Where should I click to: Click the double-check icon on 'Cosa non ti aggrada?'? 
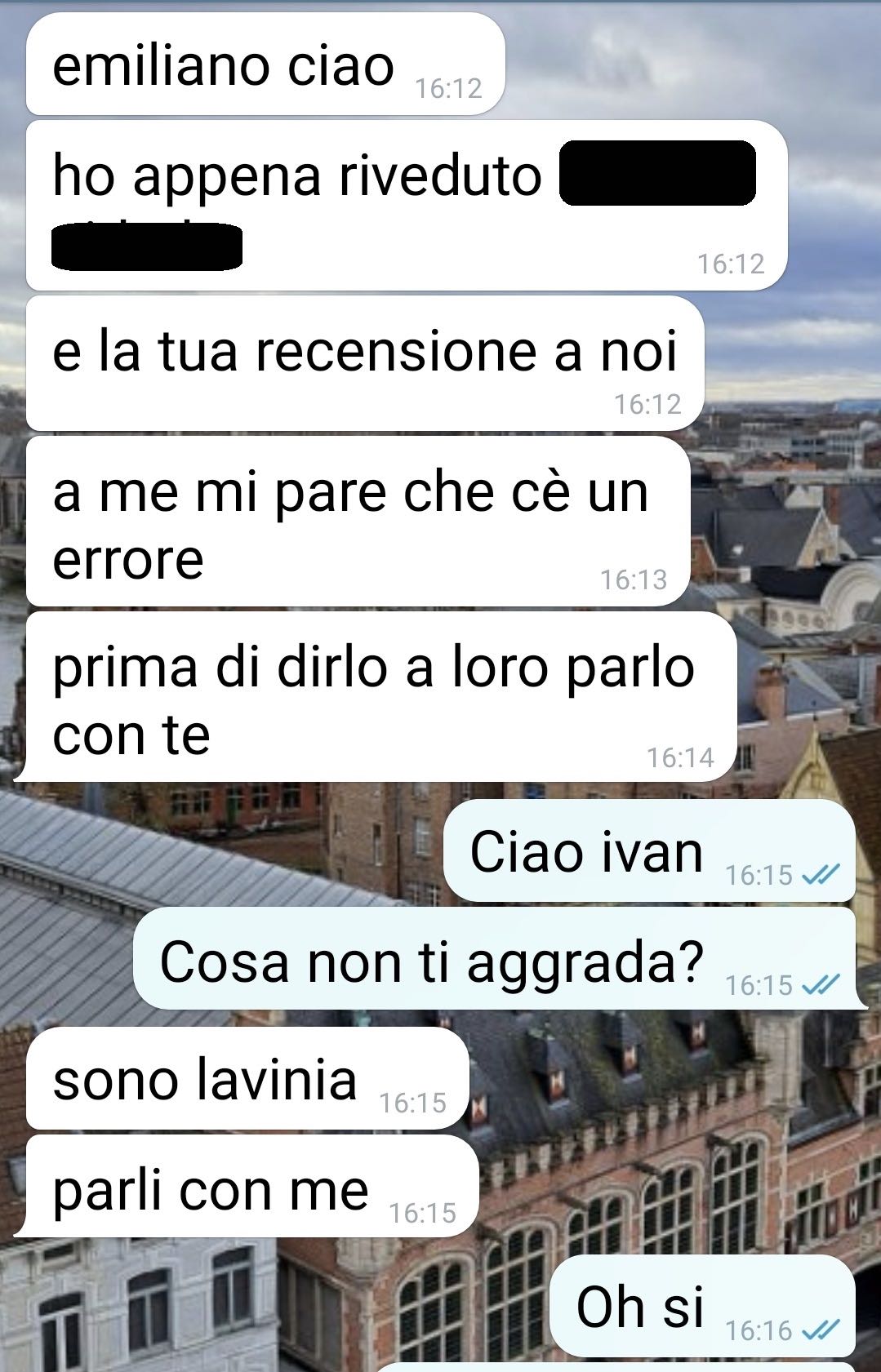click(821, 985)
